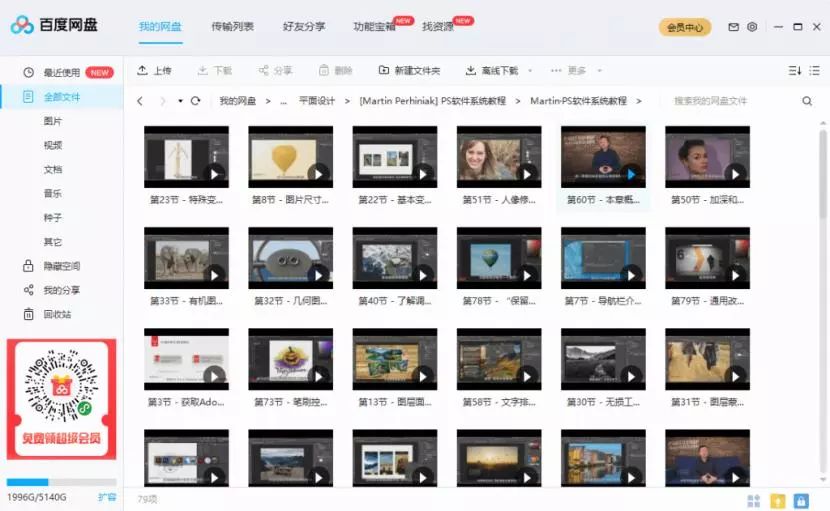Viewport: 830px width, 511px height.
Task: Click the new folder icon 新建文件夹
Action: click(384, 70)
